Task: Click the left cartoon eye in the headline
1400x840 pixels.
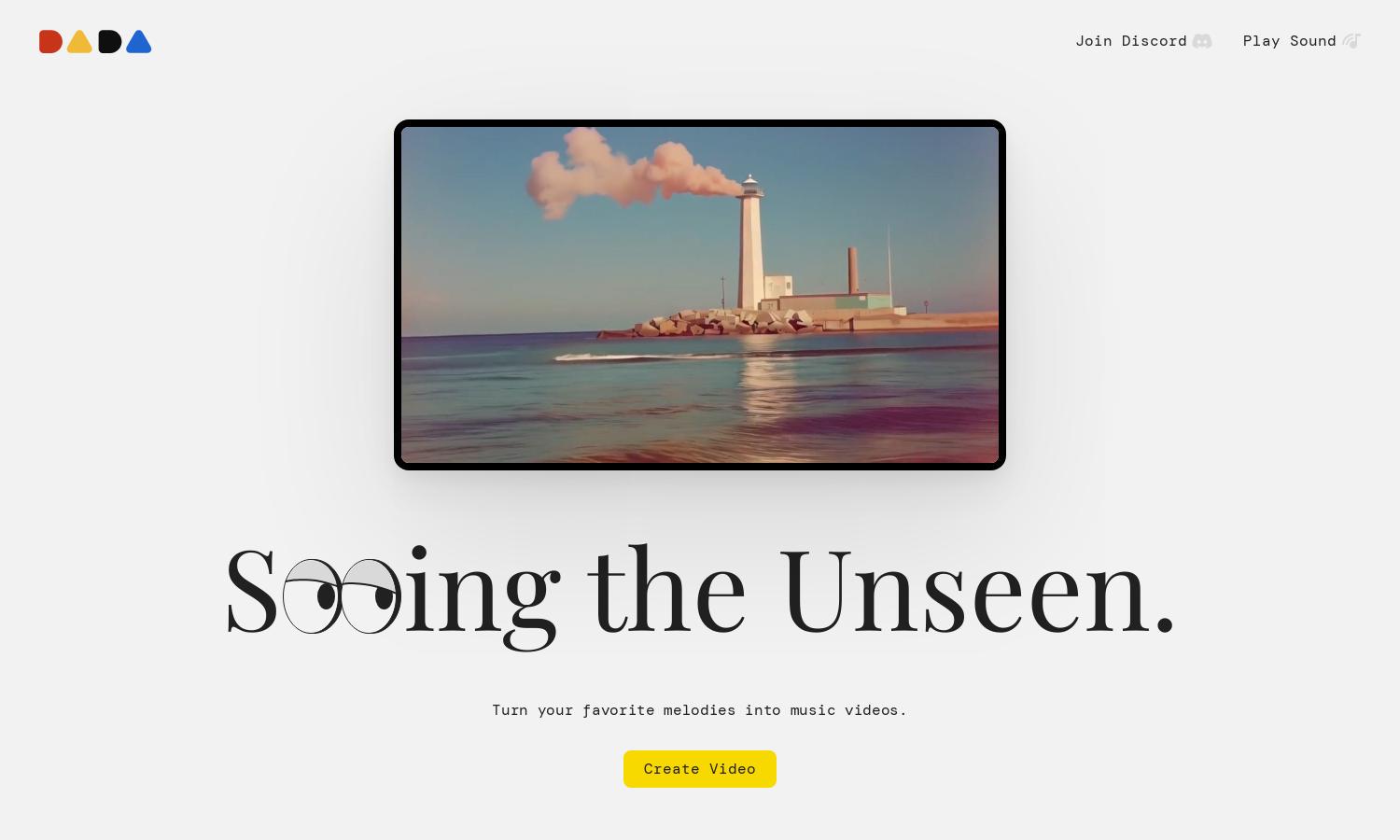Action: click(x=313, y=596)
